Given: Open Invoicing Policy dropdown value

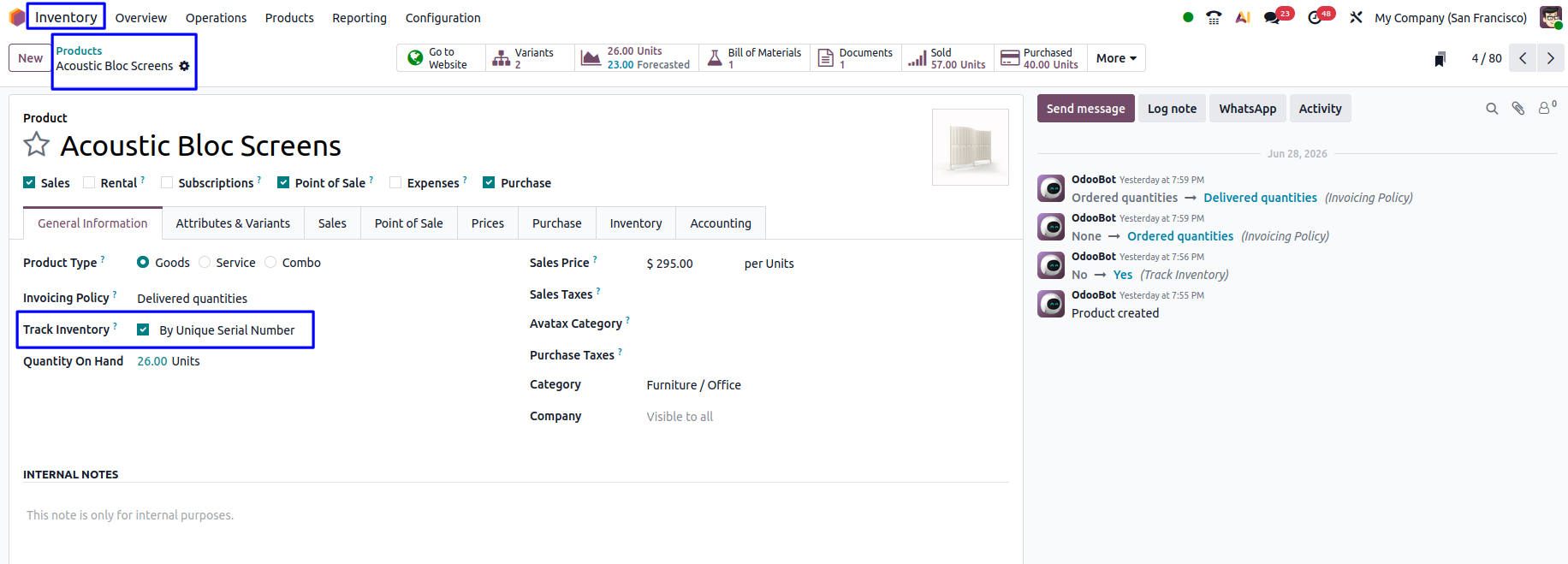Looking at the screenshot, I should pos(192,299).
